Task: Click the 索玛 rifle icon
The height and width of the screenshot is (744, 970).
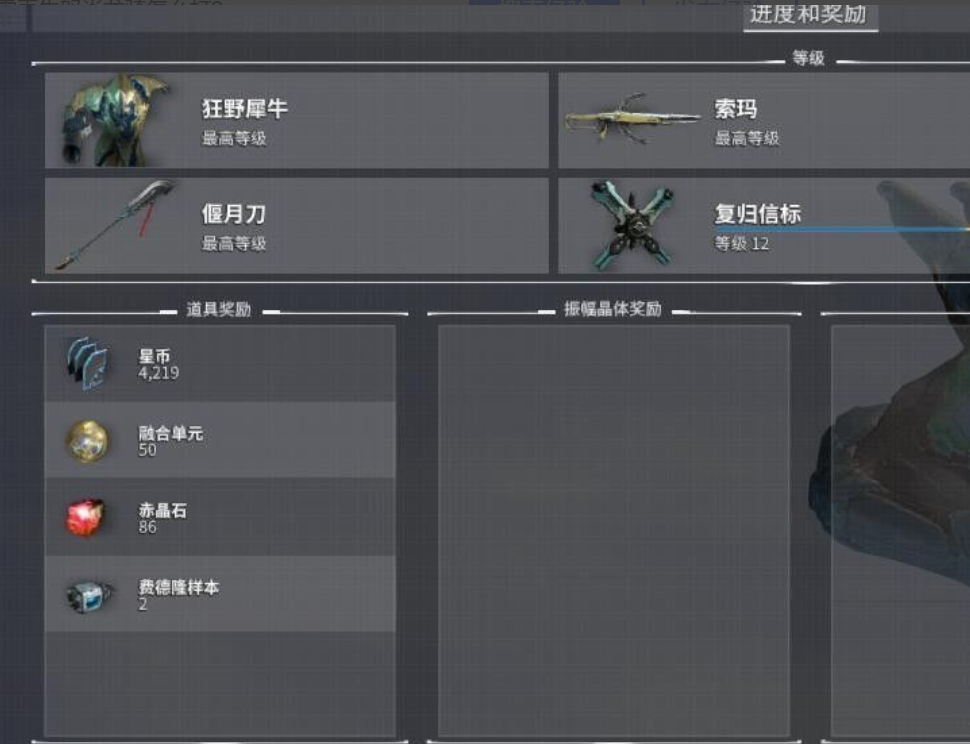Action: click(x=632, y=119)
